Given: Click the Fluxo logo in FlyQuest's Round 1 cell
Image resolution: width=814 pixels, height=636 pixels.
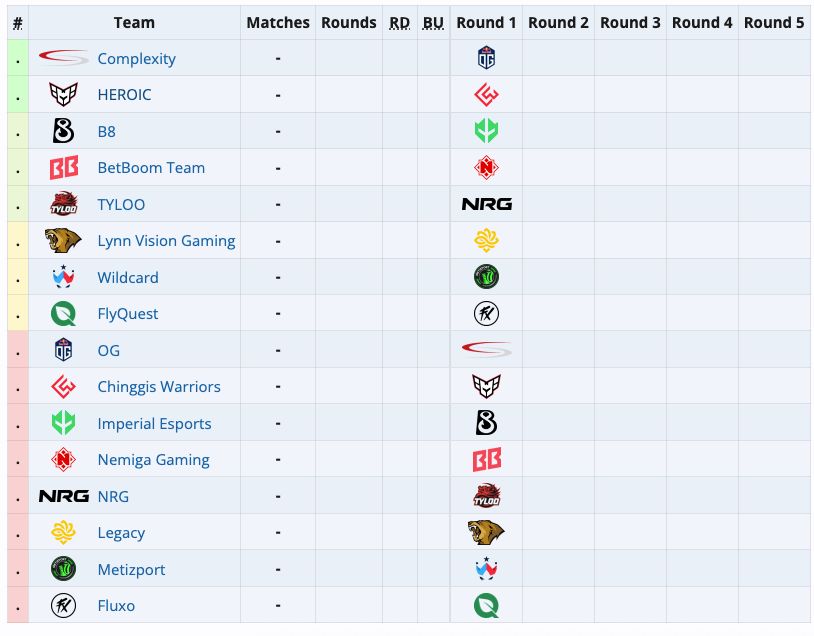Looking at the screenshot, I should (486, 314).
